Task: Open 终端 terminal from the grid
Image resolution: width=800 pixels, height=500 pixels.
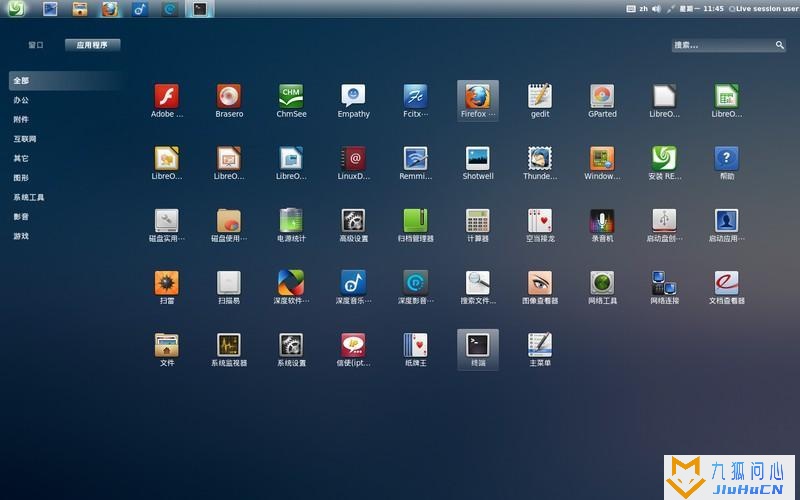Action: [478, 349]
